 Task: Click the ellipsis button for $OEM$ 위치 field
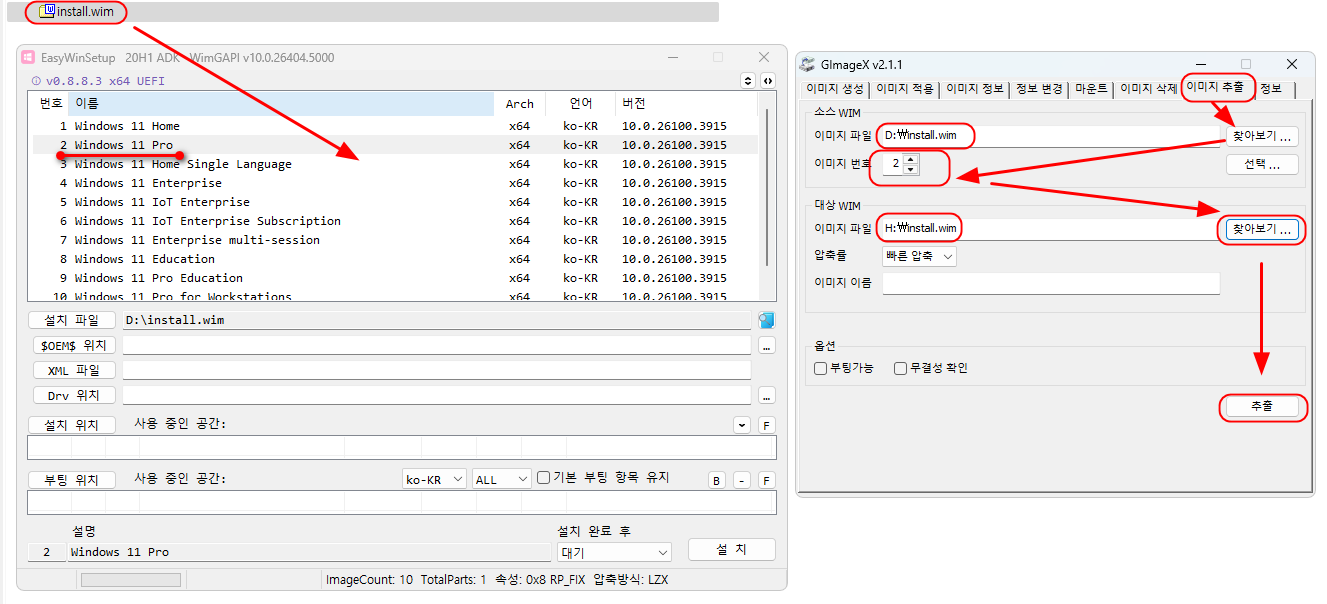(x=767, y=345)
